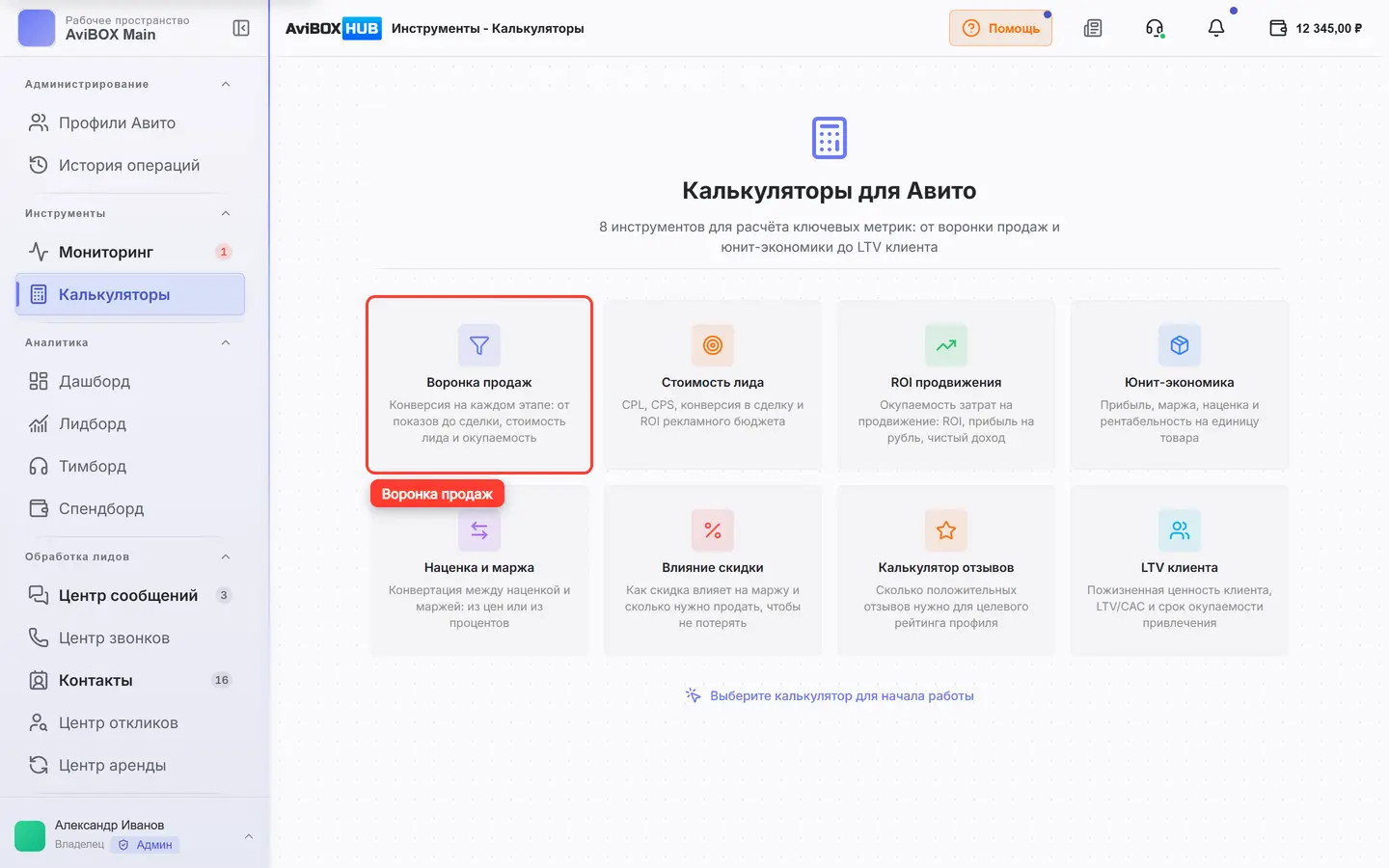Click the Мониторинг pulse icon
This screenshot has height=868, width=1389.
tap(39, 252)
